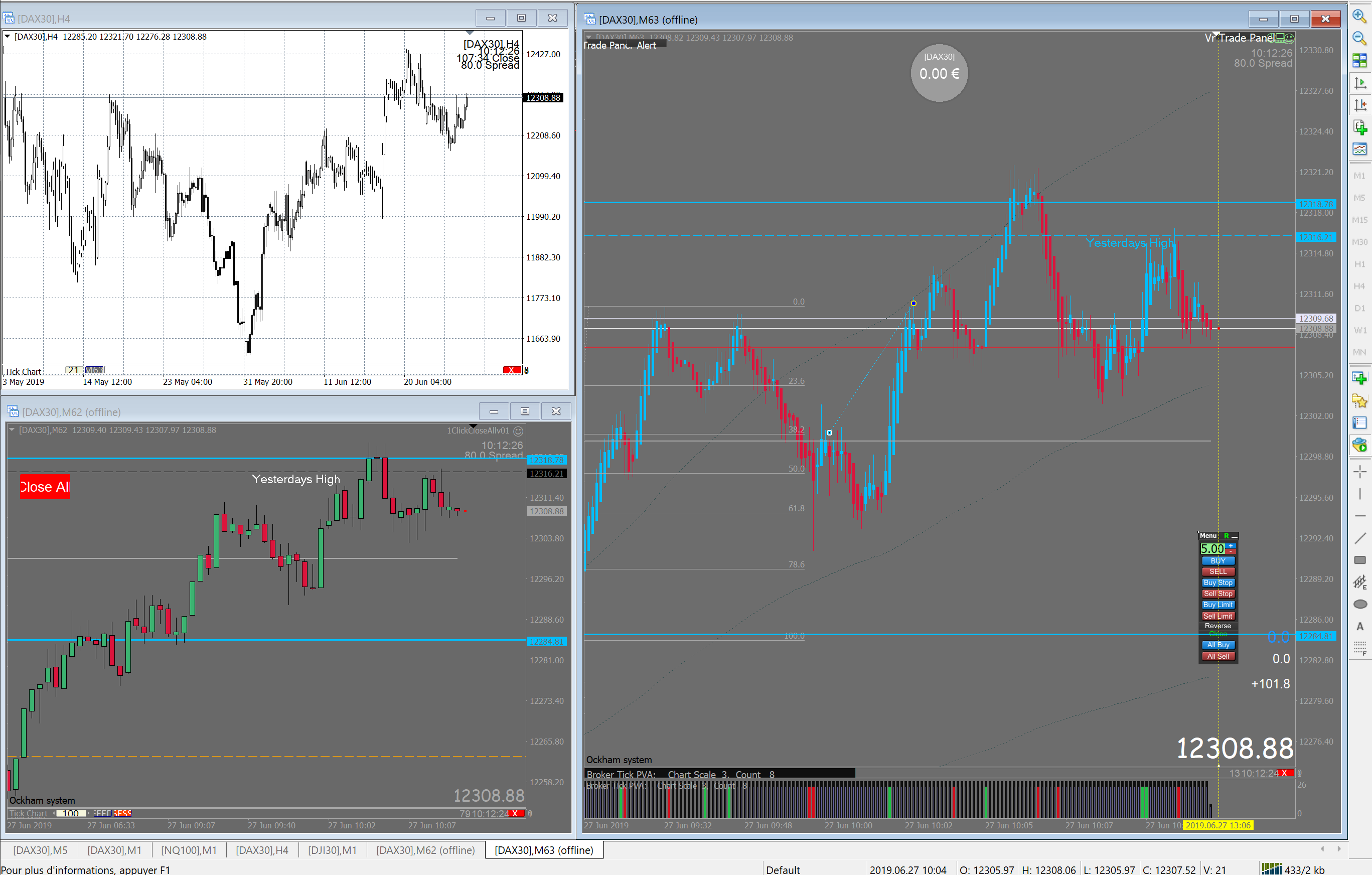Expand the DAX30 H4 chart header triangle
Screen dimensions: 1372x875
coord(8,37)
